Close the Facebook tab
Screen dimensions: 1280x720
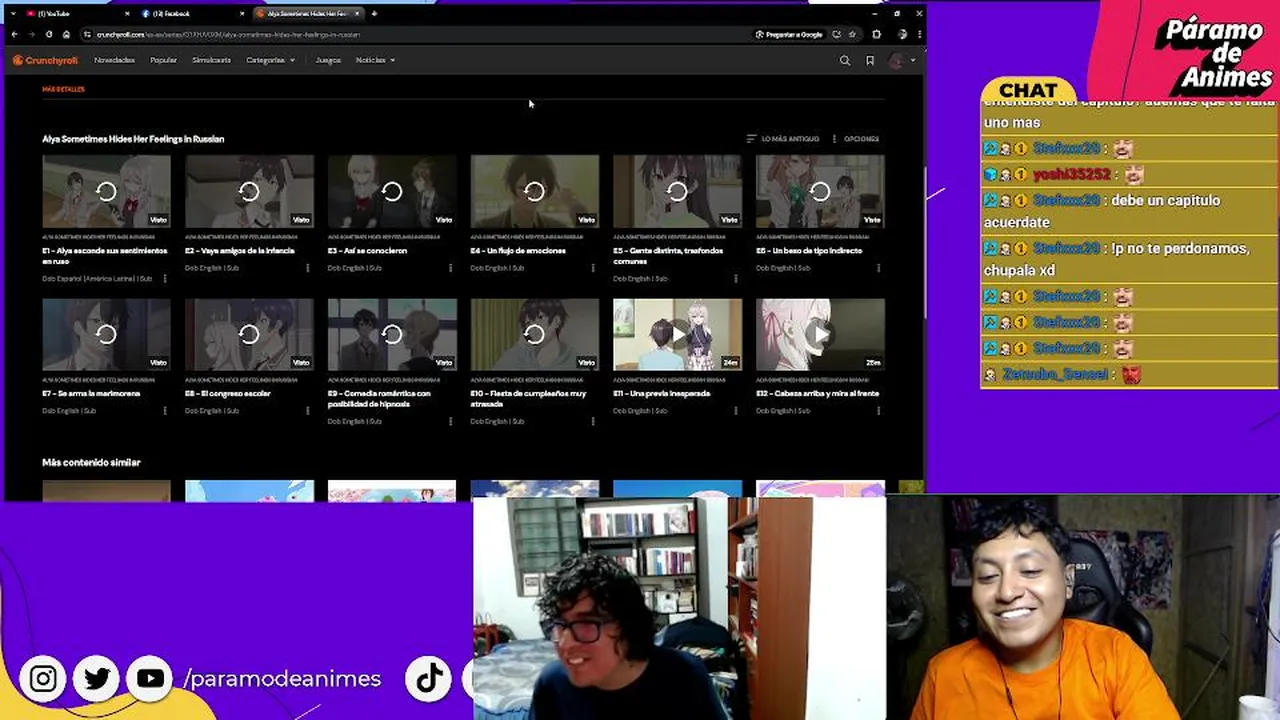[x=242, y=14]
